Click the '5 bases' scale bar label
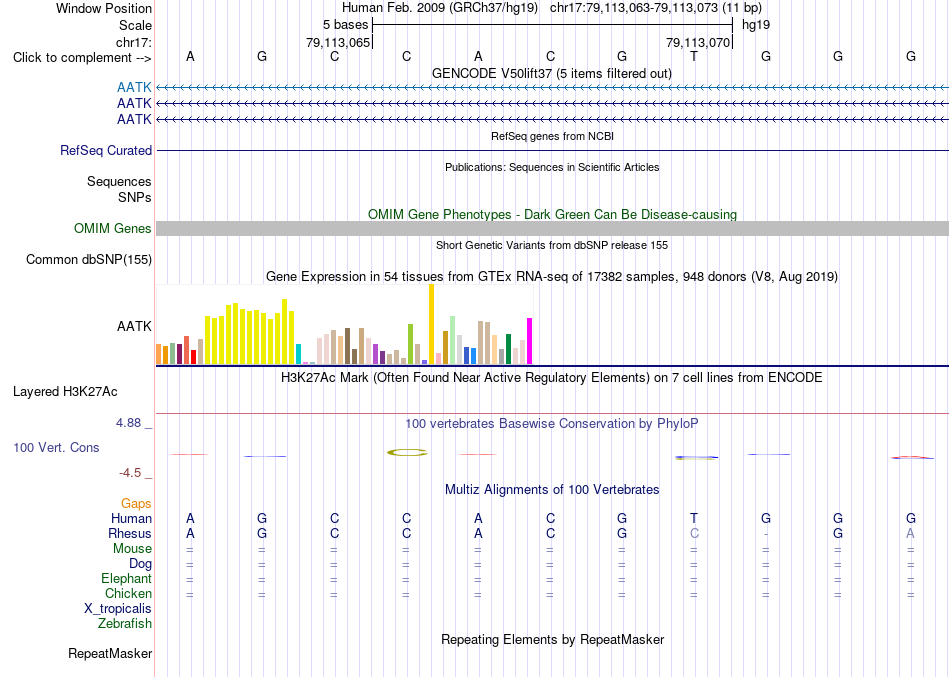The height and width of the screenshot is (677, 950). (345, 25)
